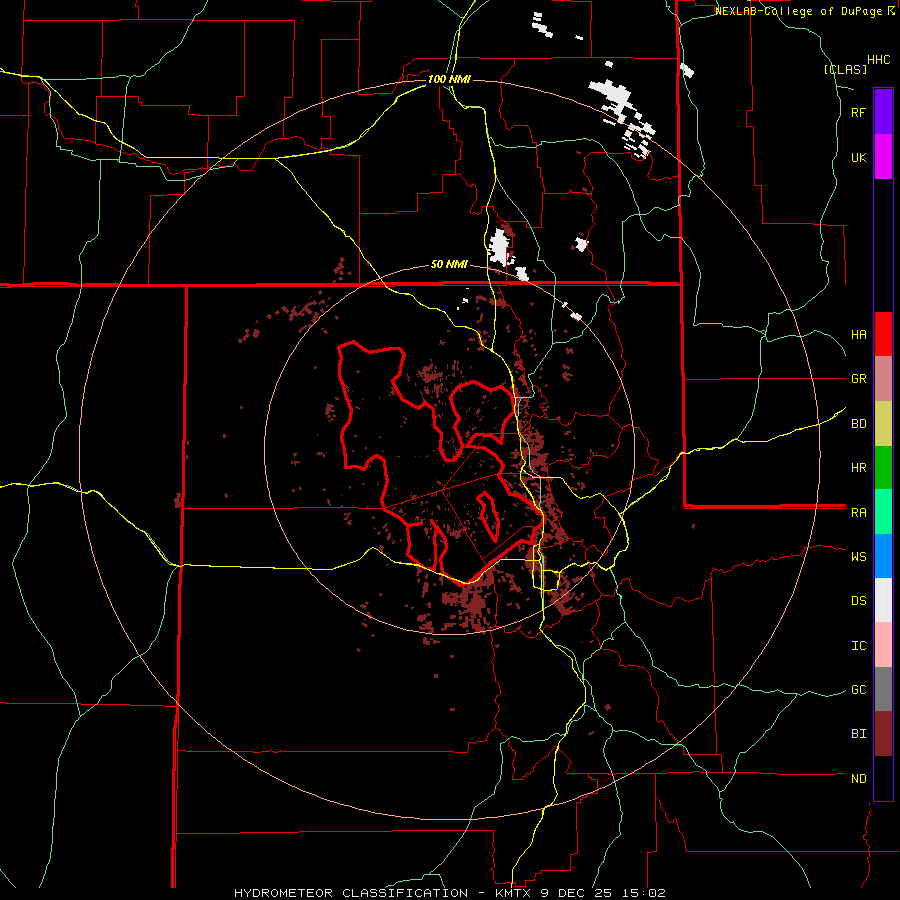This screenshot has width=900, height=900.
Task: Select the GC gray legend swatch
Action: point(883,689)
